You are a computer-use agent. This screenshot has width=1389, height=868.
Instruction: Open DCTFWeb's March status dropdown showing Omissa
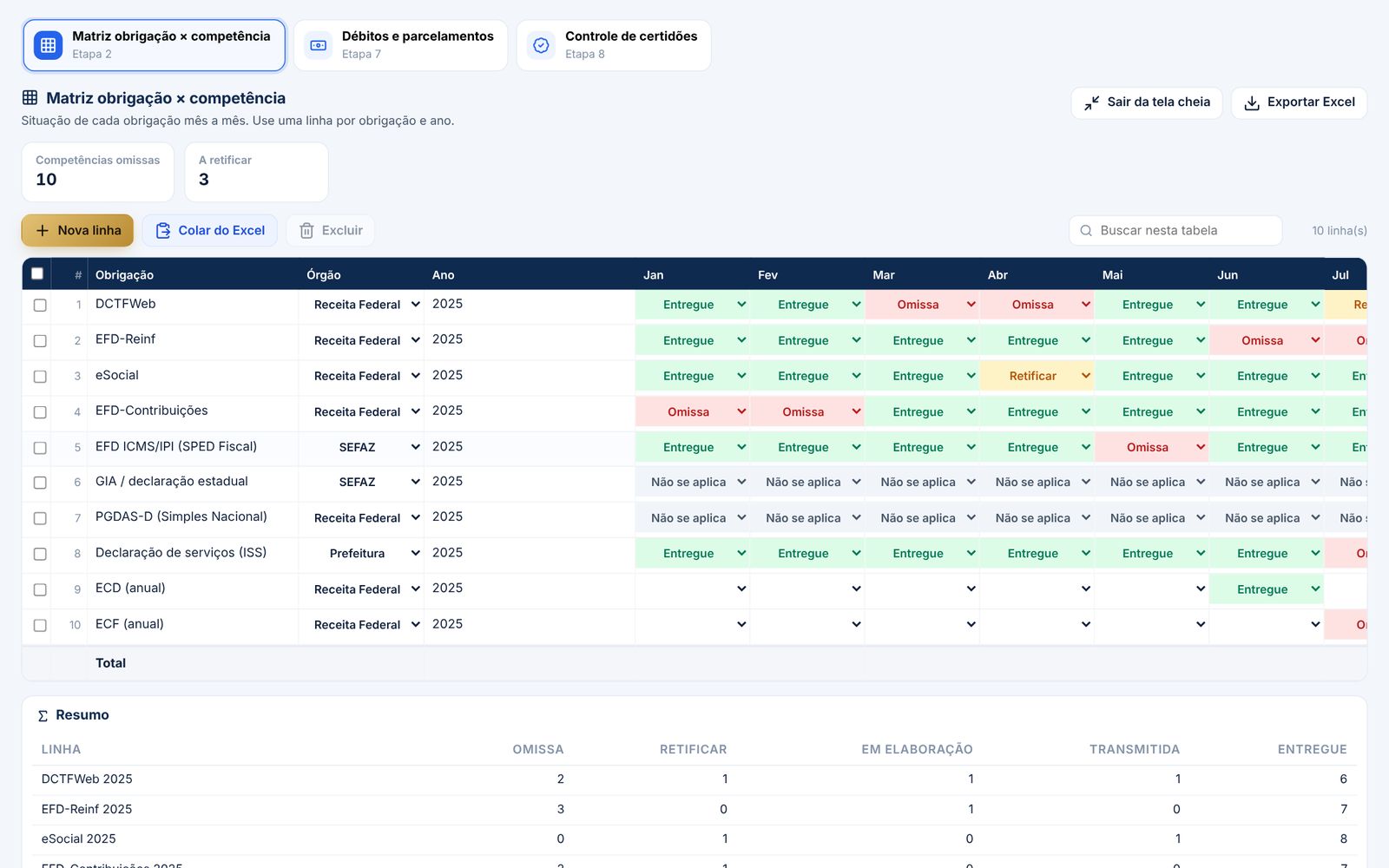tap(922, 305)
